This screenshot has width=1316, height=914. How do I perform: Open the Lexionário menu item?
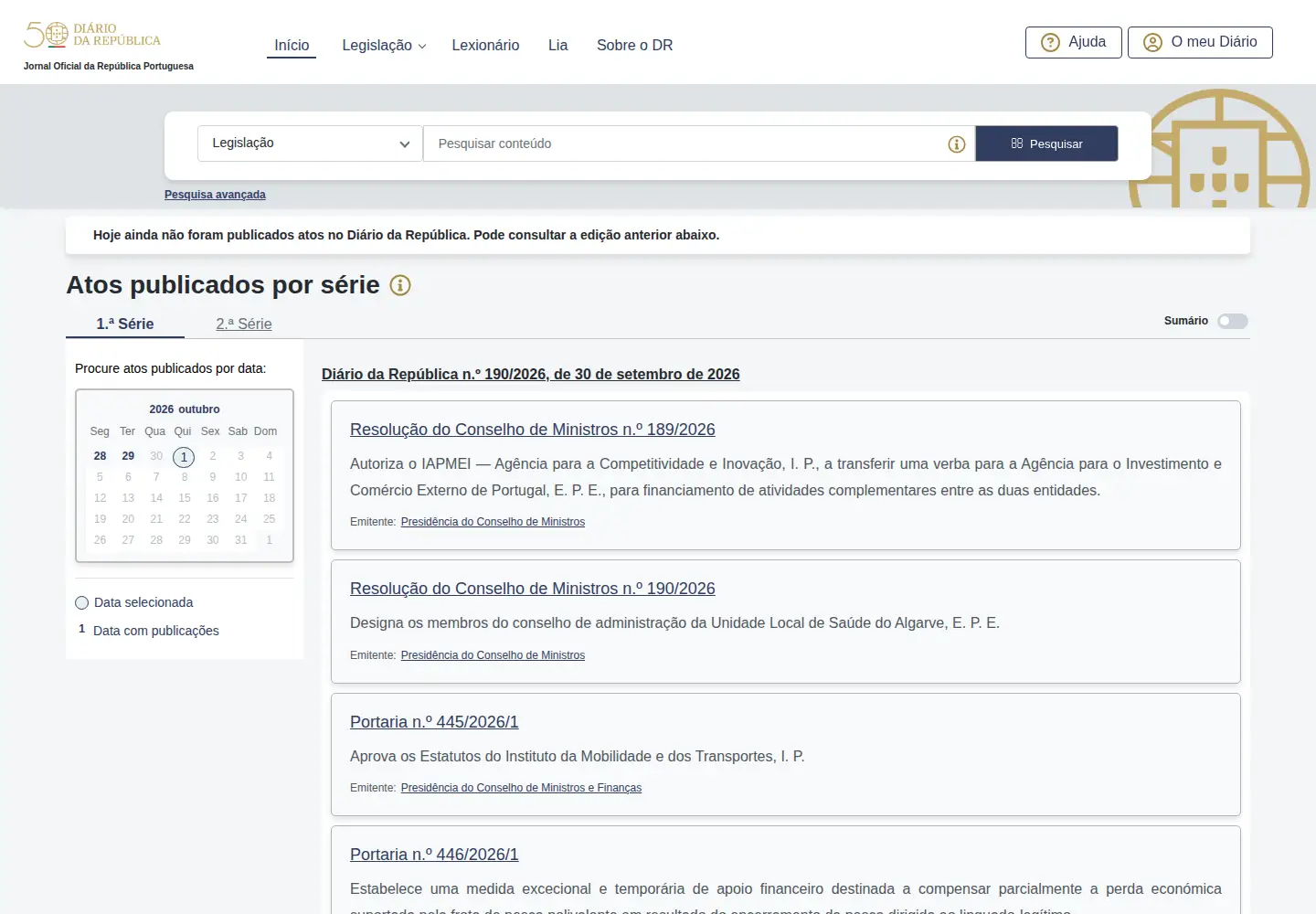click(485, 45)
